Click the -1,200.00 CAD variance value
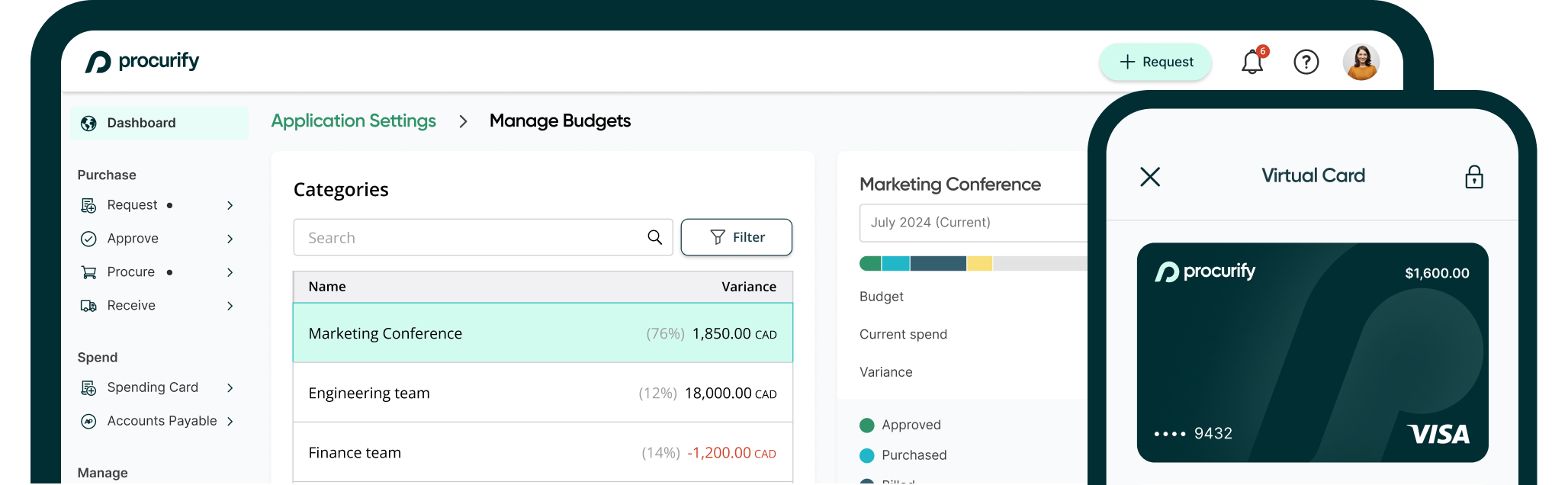 731,452
